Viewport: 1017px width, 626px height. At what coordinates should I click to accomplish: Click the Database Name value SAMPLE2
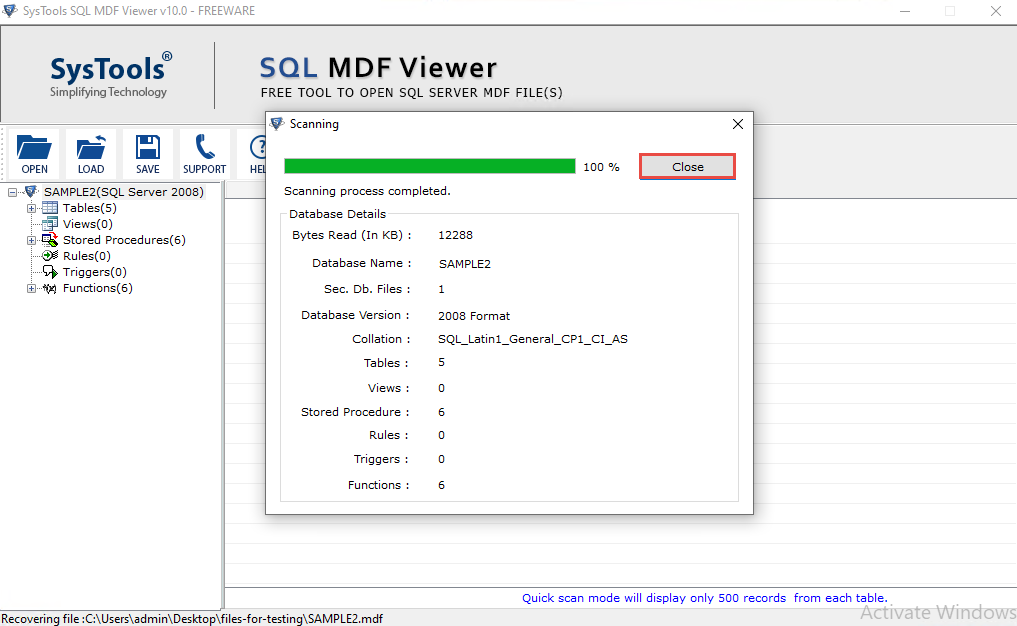point(464,264)
